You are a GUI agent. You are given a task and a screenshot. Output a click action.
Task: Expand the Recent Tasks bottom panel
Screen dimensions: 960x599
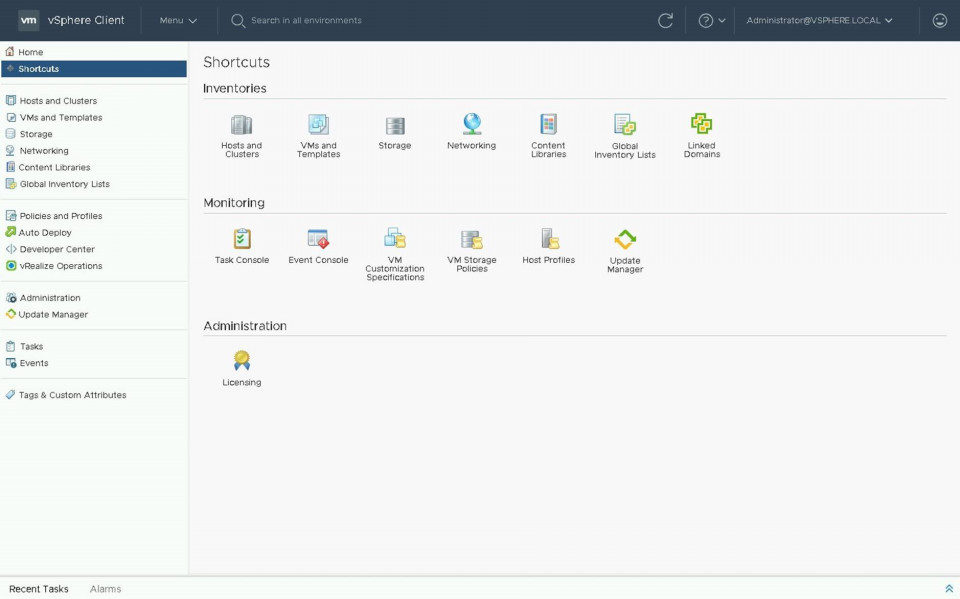point(948,589)
